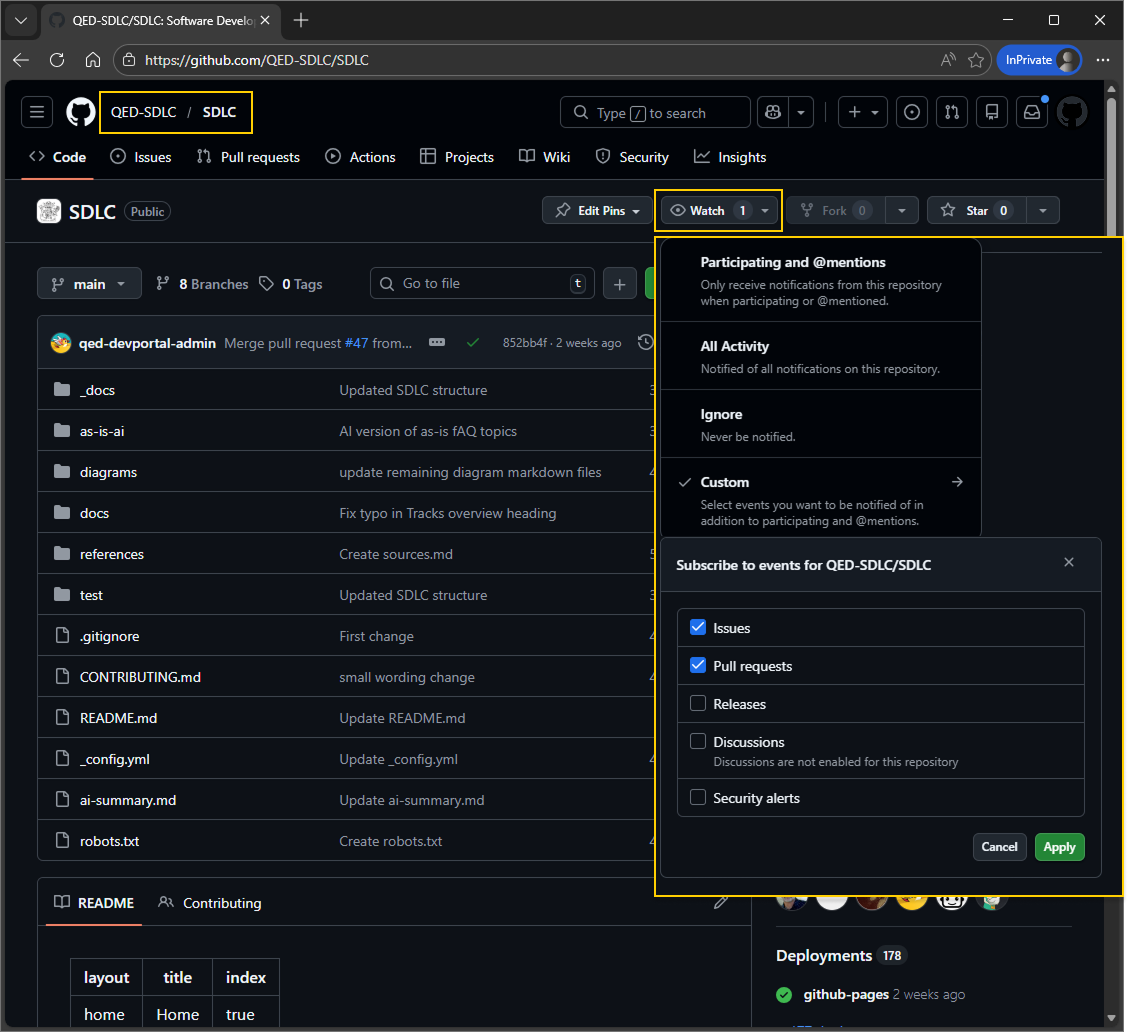Open the global Issues icon in the header
1128x1032 pixels.
coord(911,112)
